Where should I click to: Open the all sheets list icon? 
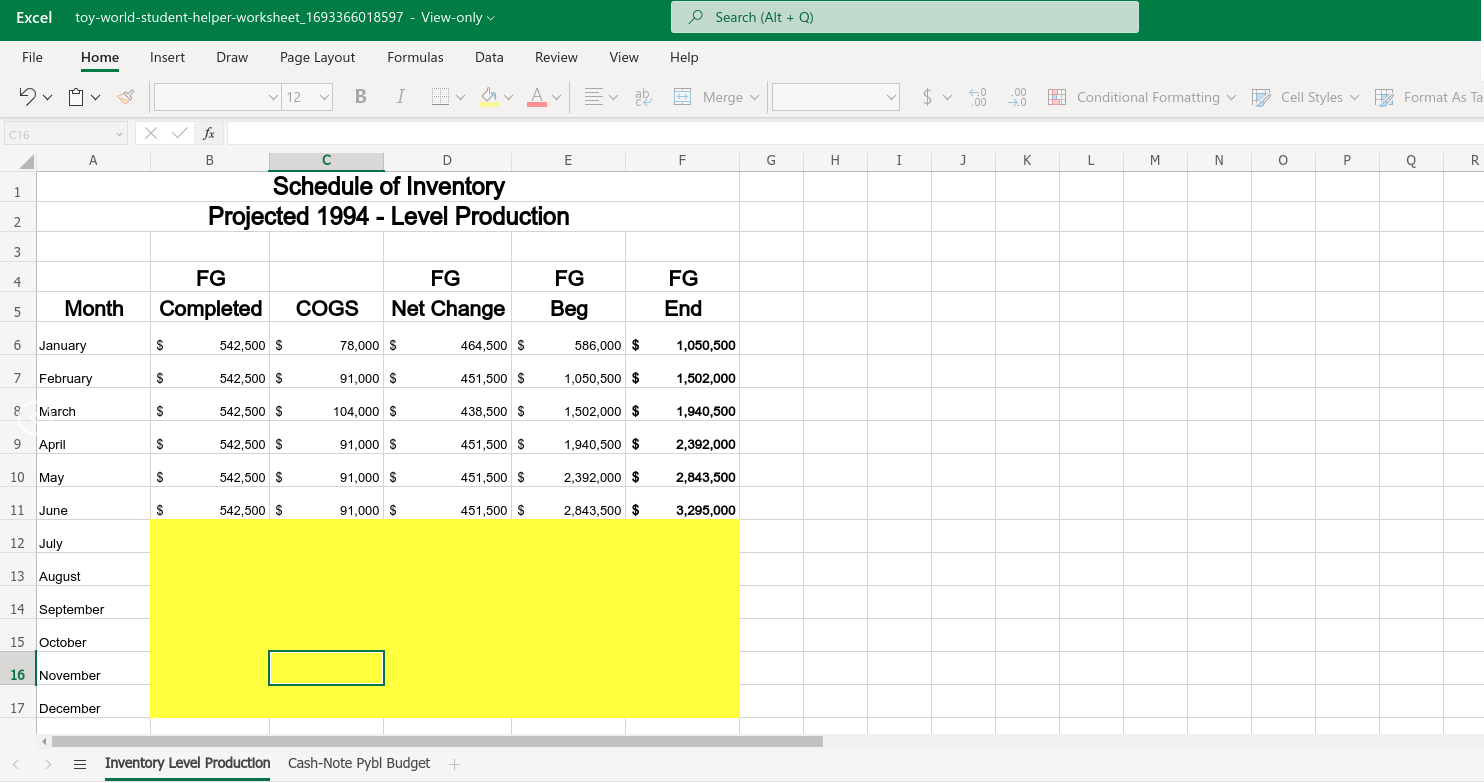[x=80, y=764]
